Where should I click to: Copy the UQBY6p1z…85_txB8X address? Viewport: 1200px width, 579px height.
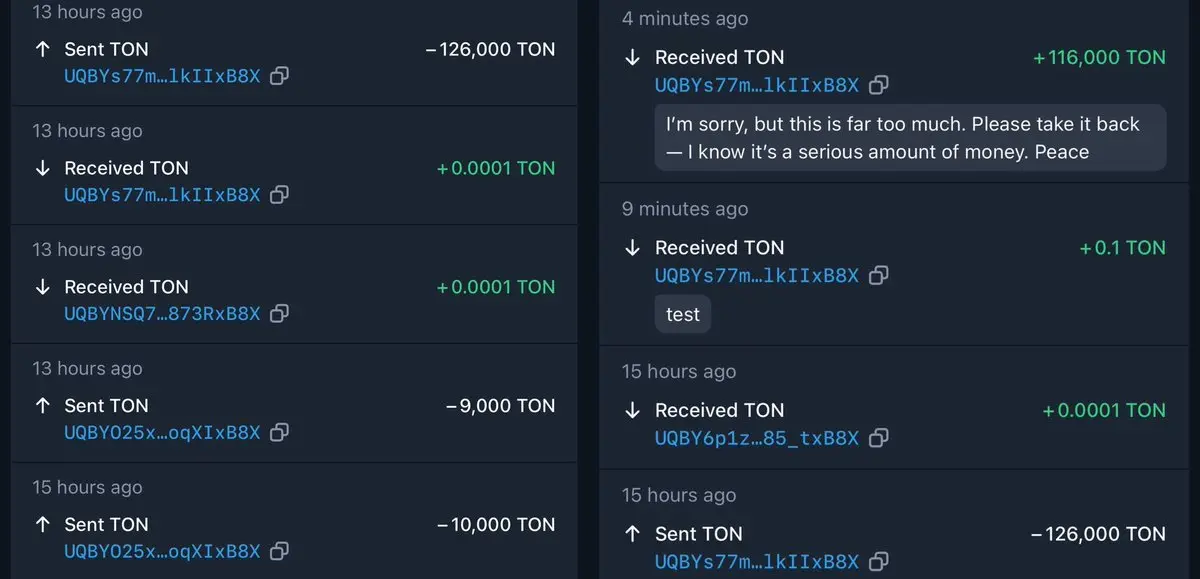(878, 438)
